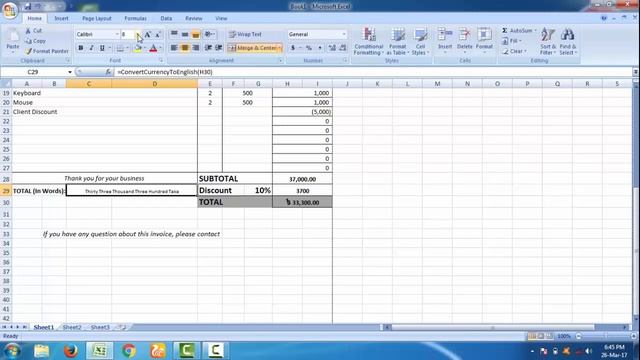This screenshot has height=360, width=640.
Task: Select the Sheet2 worksheet tab
Action: coord(72,327)
